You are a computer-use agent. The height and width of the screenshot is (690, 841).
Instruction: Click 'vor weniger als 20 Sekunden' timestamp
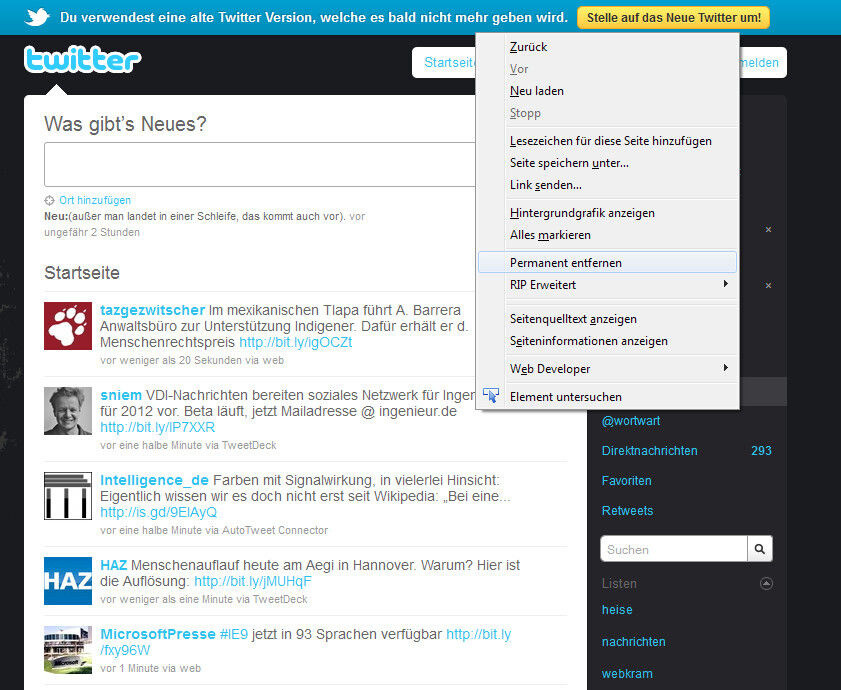click(x=171, y=361)
